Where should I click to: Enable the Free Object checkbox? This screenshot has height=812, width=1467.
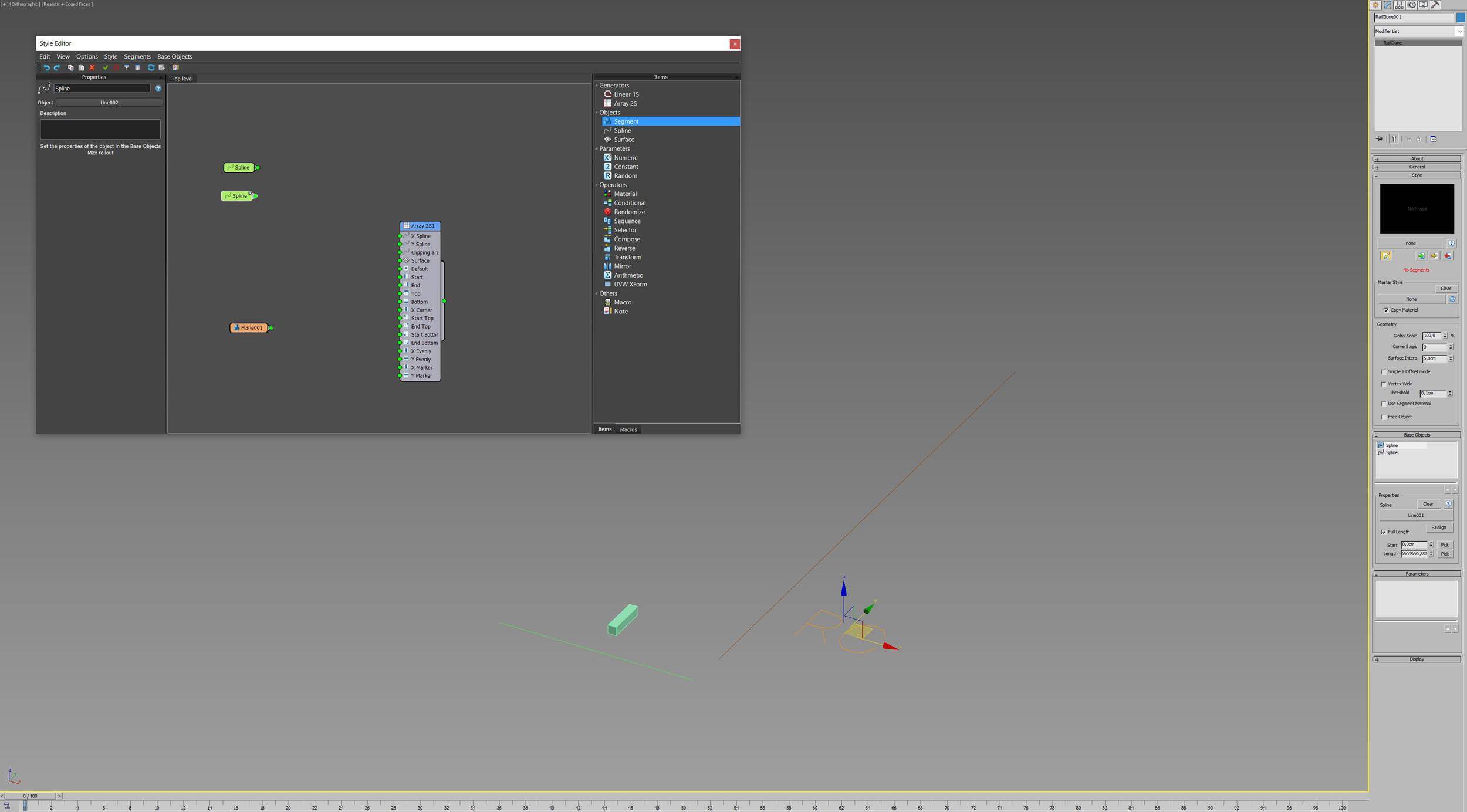point(1384,417)
